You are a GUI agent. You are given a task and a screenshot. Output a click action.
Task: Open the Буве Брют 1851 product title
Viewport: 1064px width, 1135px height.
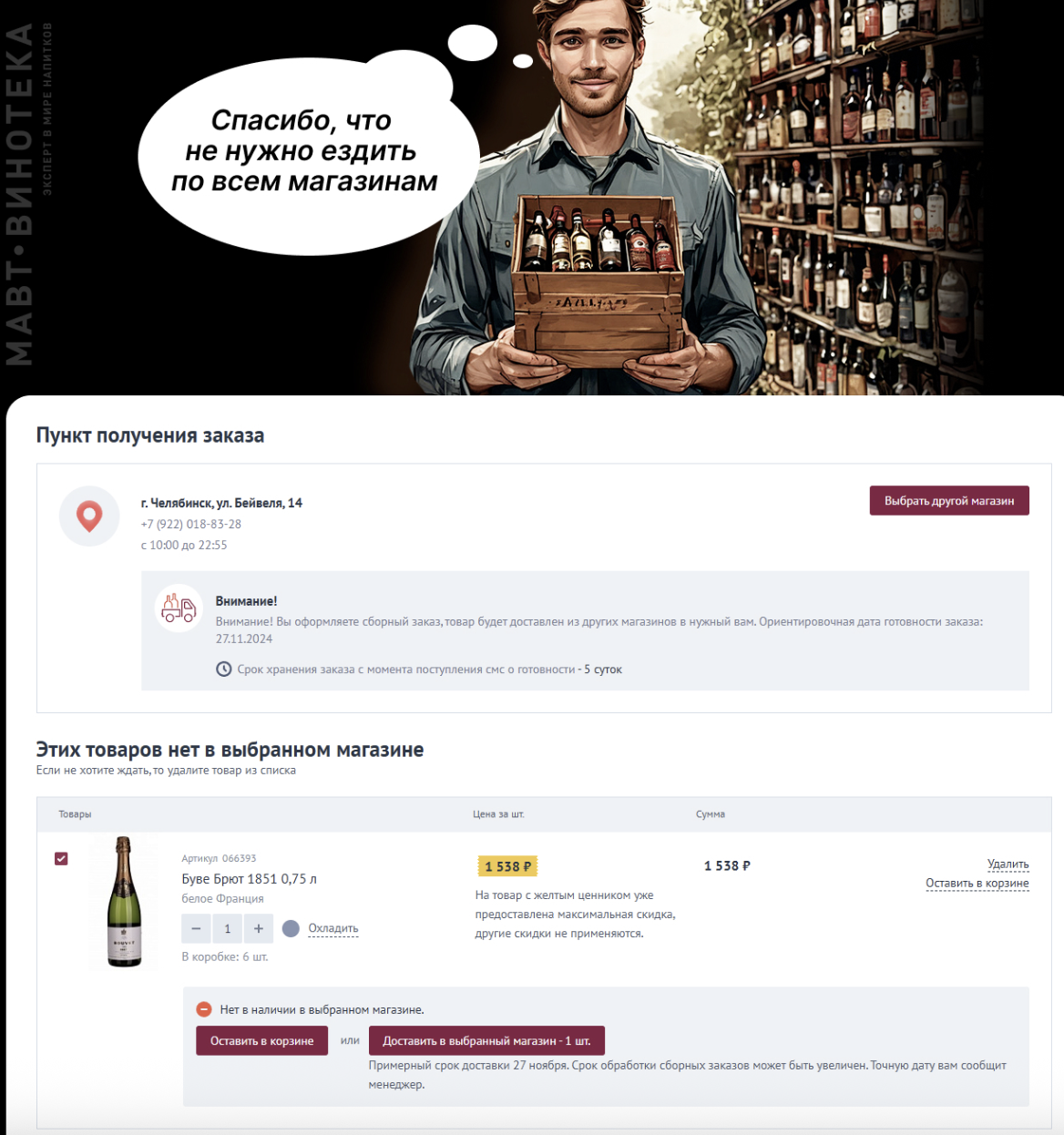point(249,879)
